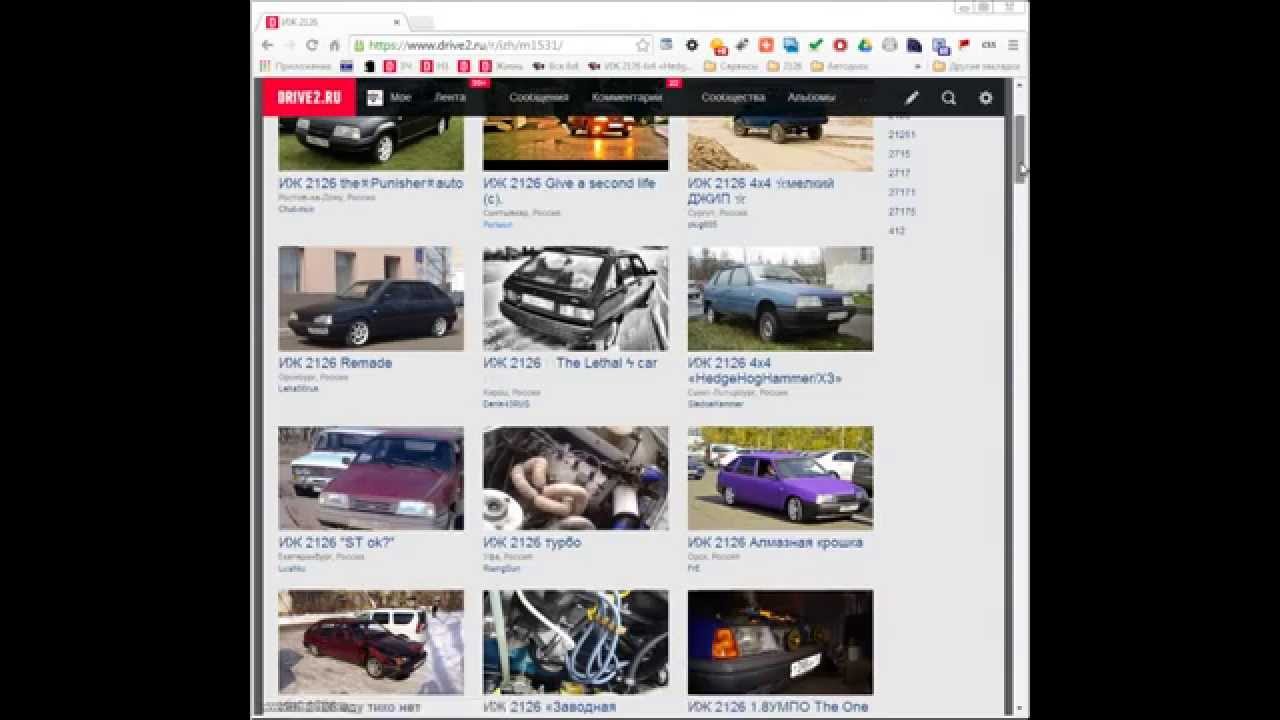The width and height of the screenshot is (1280, 720).
Task: Open DRIVE2 settings gear icon
Action: 986,98
